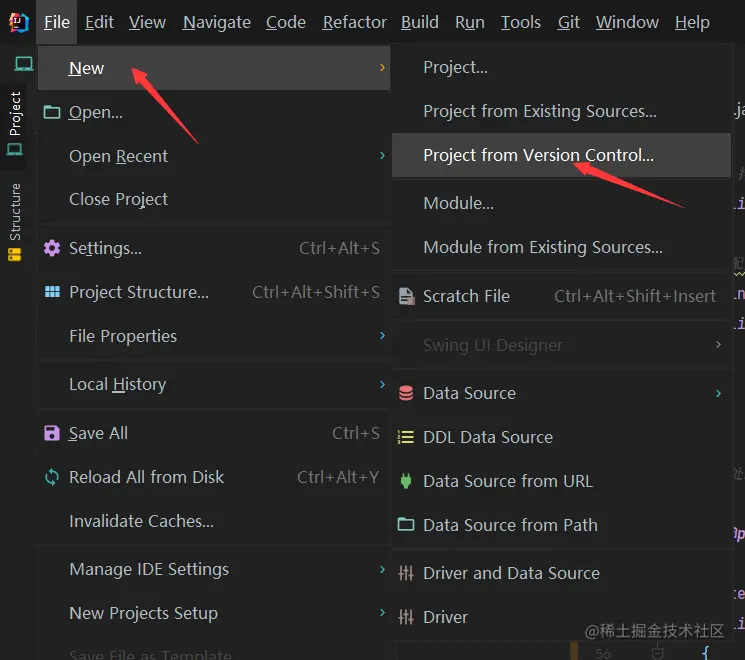Expand the Data Source submenu chevron

click(718, 393)
